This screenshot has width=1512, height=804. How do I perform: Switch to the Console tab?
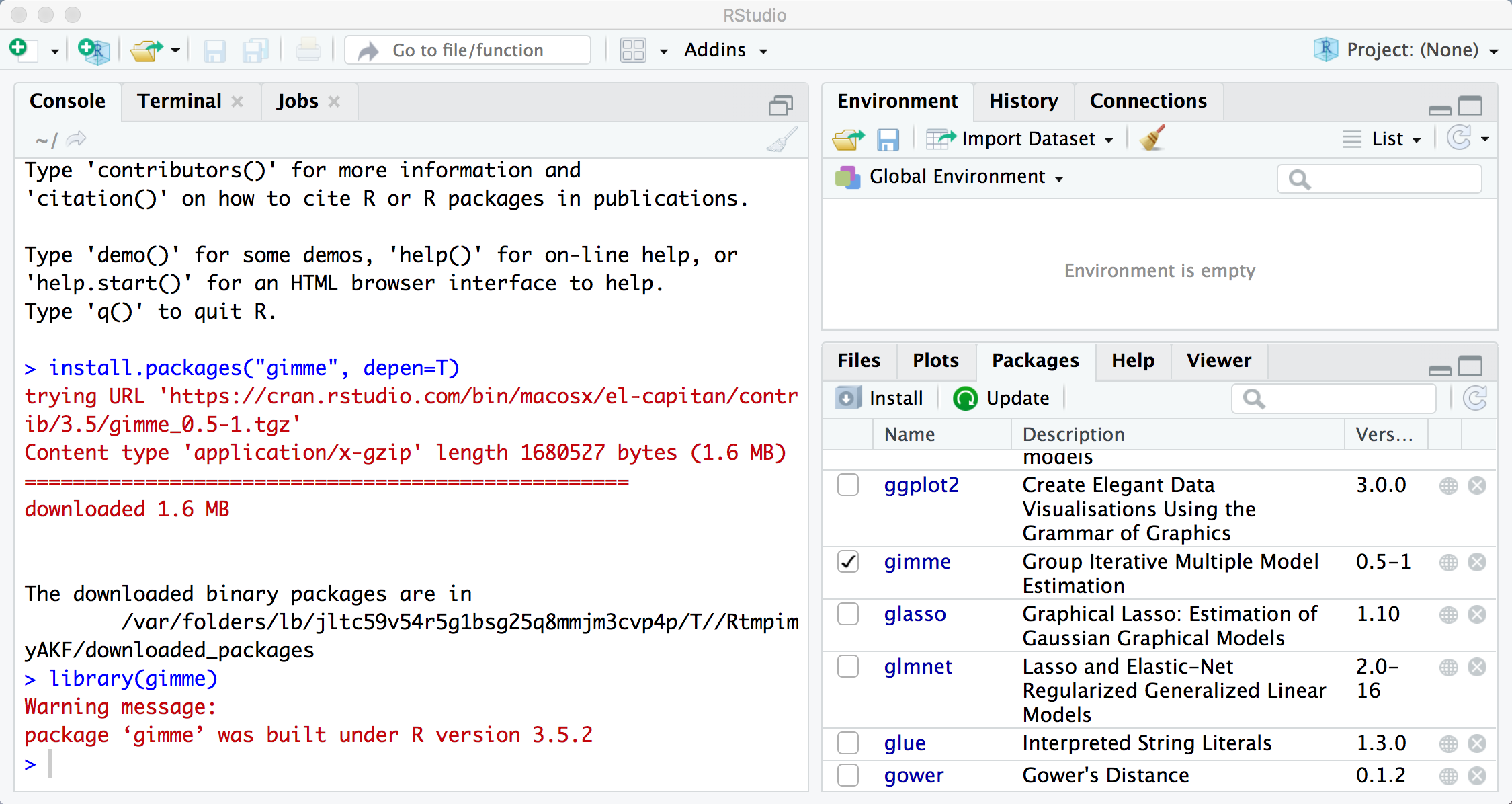pos(68,102)
